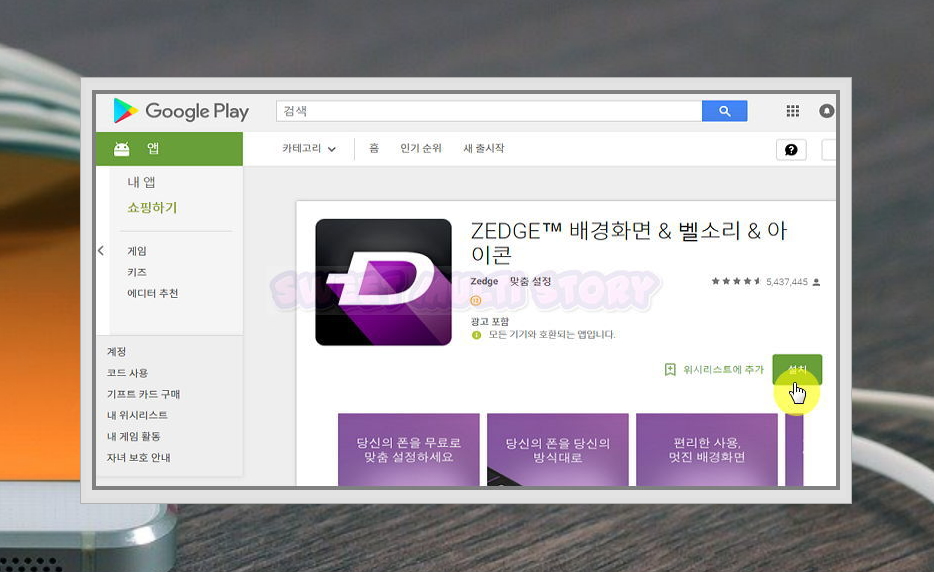Click the 5,437,445 review count
Image resolution: width=934 pixels, height=572 pixels.
[x=787, y=282]
